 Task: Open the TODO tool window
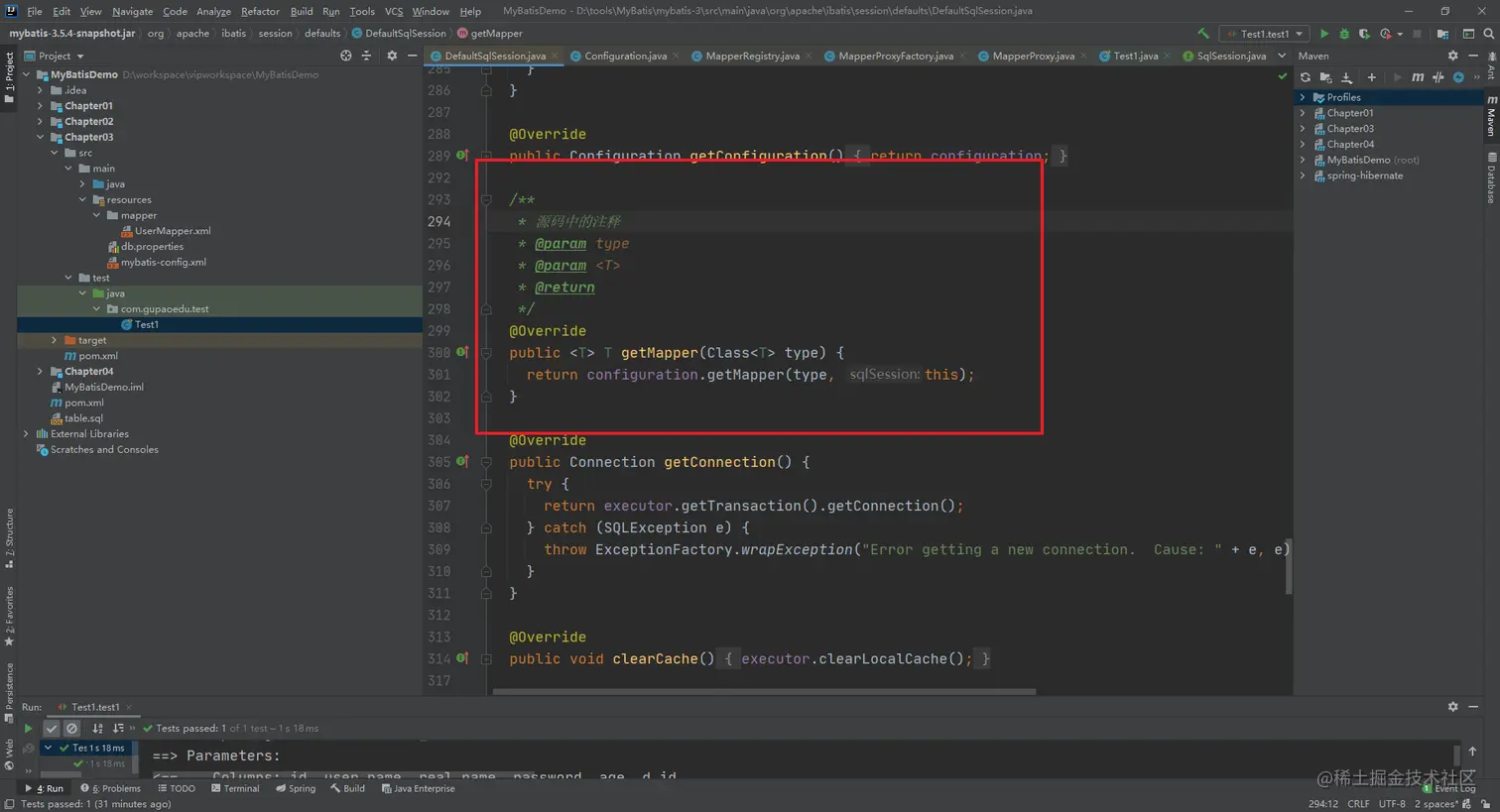click(x=177, y=788)
